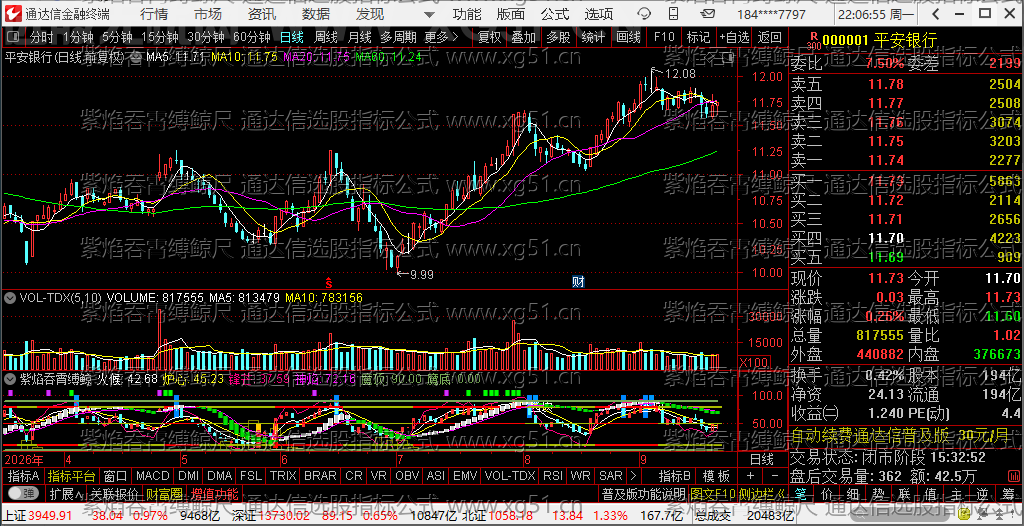
Task: Click the 返回 back button
Action: pos(770,37)
